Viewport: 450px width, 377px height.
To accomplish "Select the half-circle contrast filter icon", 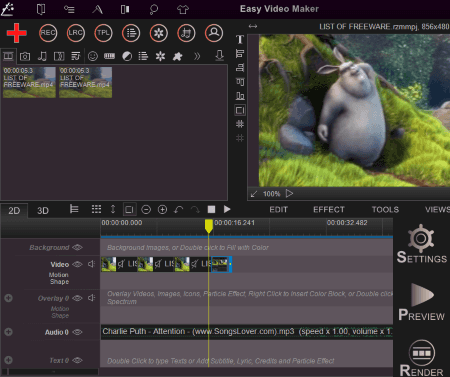I will (127, 56).
